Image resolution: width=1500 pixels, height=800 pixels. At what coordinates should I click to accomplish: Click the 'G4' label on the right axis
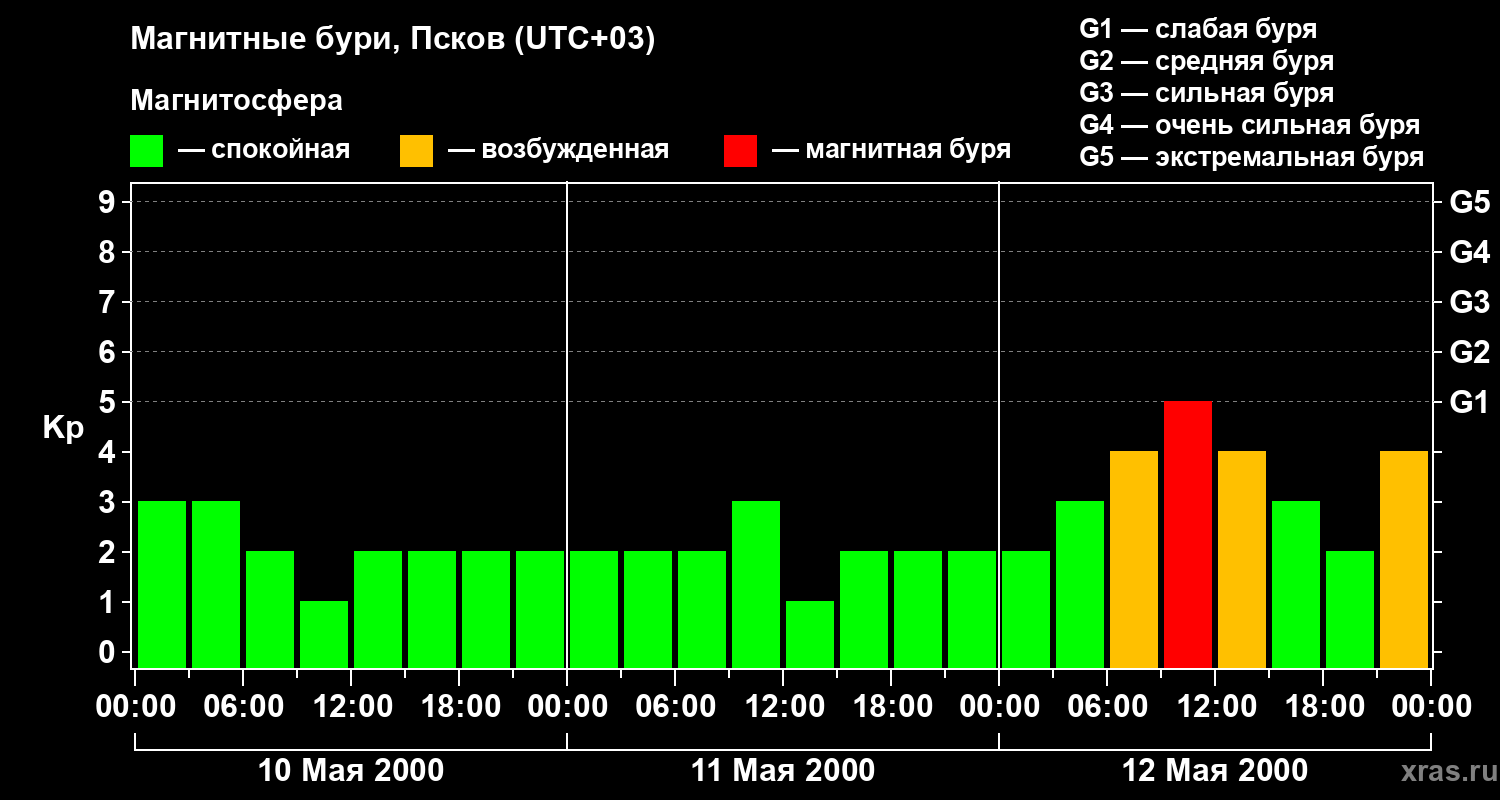pos(1469,252)
